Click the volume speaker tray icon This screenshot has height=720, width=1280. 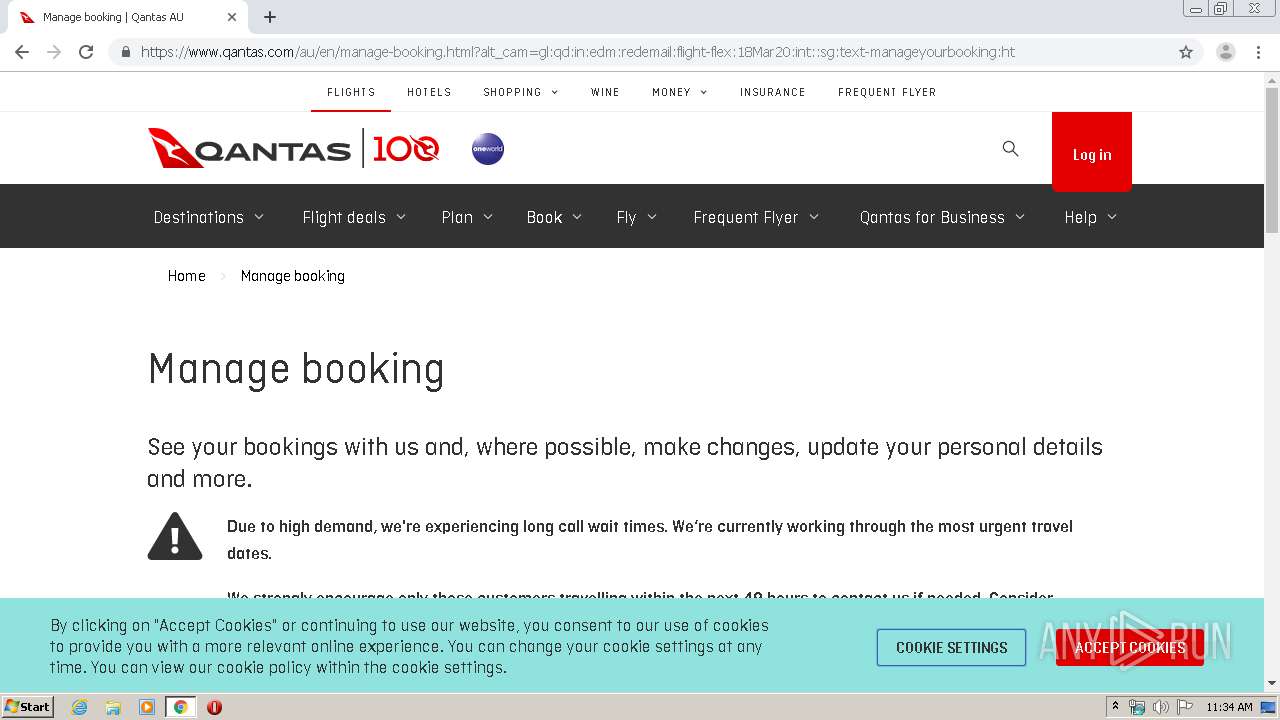click(x=1160, y=707)
